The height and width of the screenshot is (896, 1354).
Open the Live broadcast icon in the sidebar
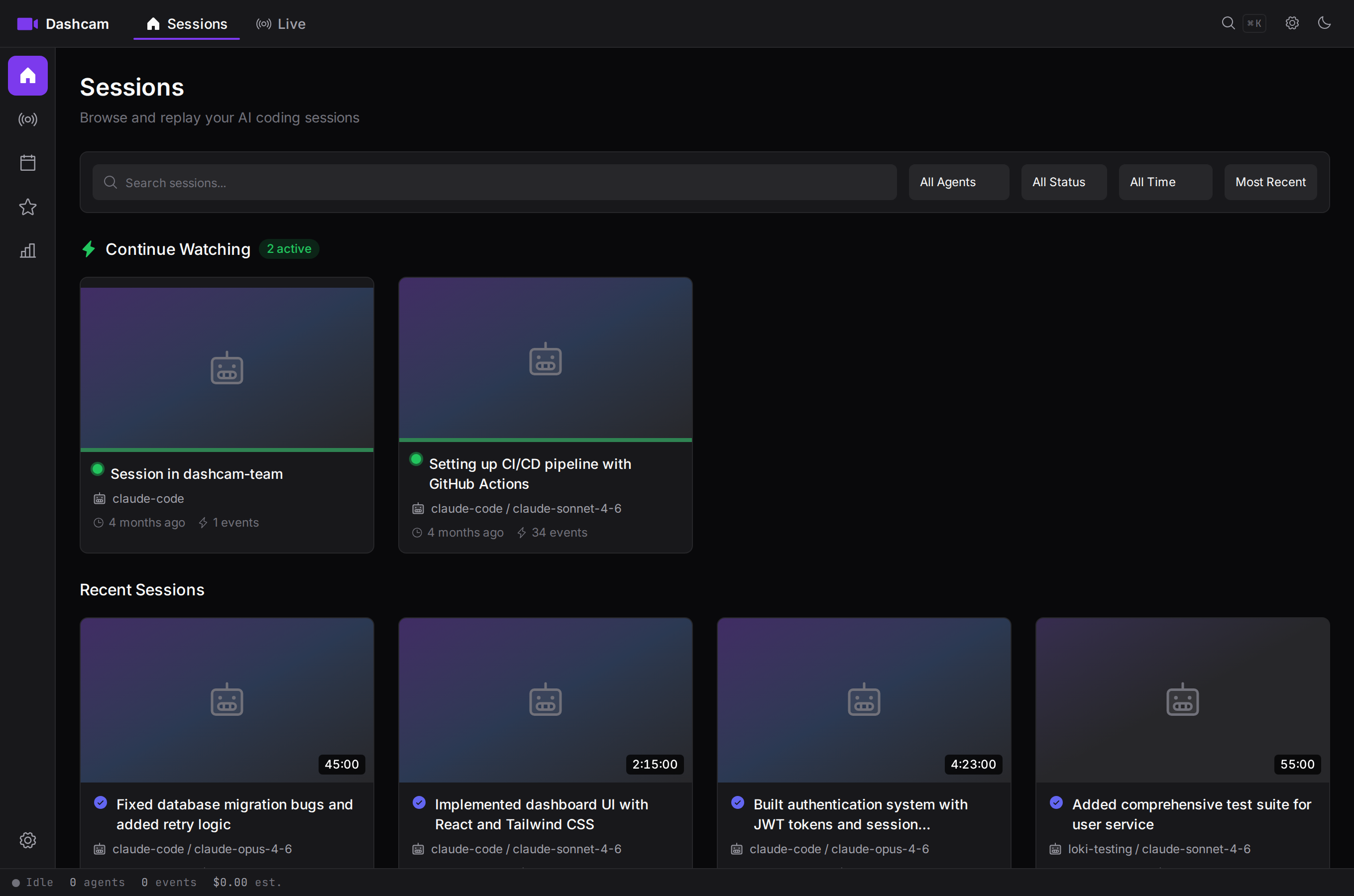(27, 119)
